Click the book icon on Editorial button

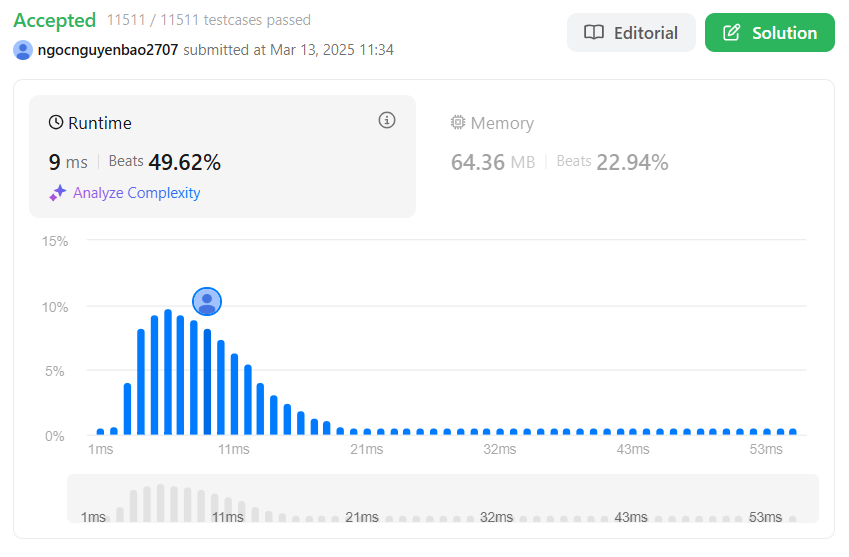[593, 32]
